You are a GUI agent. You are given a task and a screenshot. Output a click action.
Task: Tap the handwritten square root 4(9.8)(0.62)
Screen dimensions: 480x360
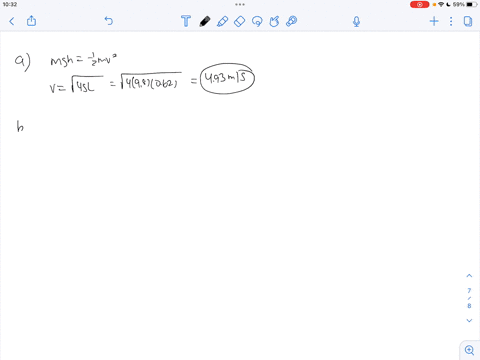[x=151, y=81]
